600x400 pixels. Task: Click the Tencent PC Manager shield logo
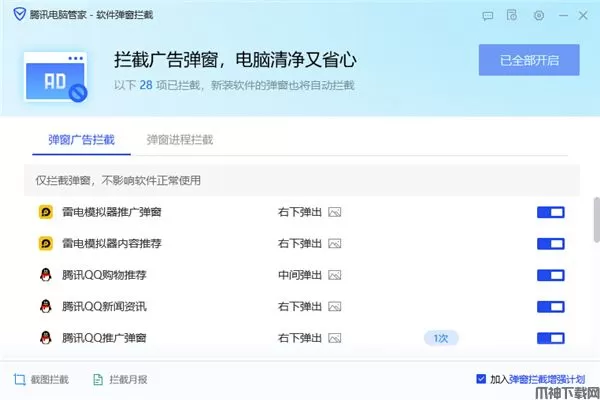[19, 15]
